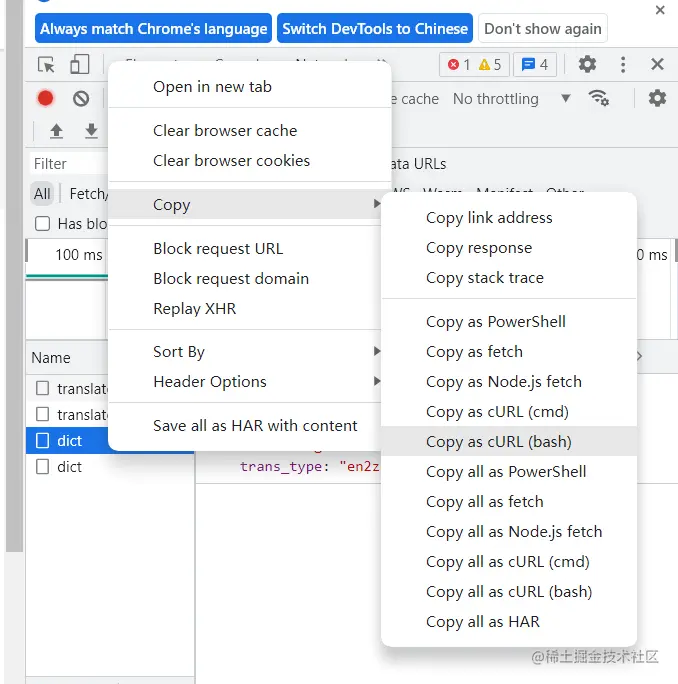Tick checkbox of first translate request
Image resolution: width=678 pixels, height=684 pixels.
click(42, 388)
